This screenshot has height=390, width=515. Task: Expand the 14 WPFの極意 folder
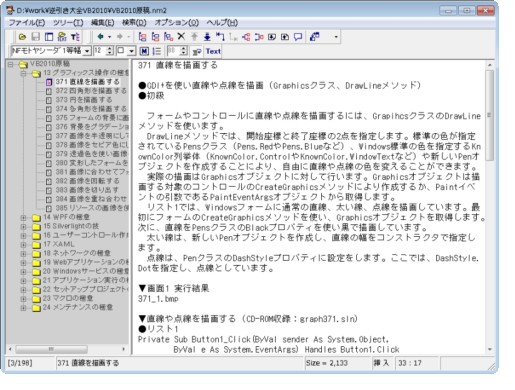pyautogui.click(x=23, y=218)
